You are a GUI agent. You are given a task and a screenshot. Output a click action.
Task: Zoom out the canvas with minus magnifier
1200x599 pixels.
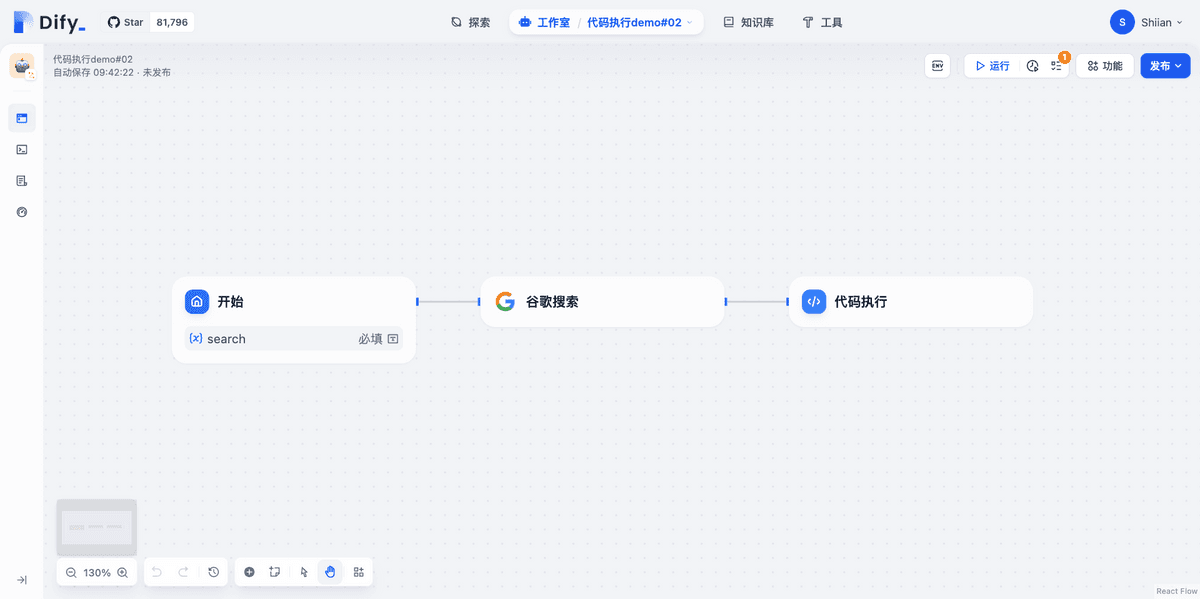tap(71, 573)
